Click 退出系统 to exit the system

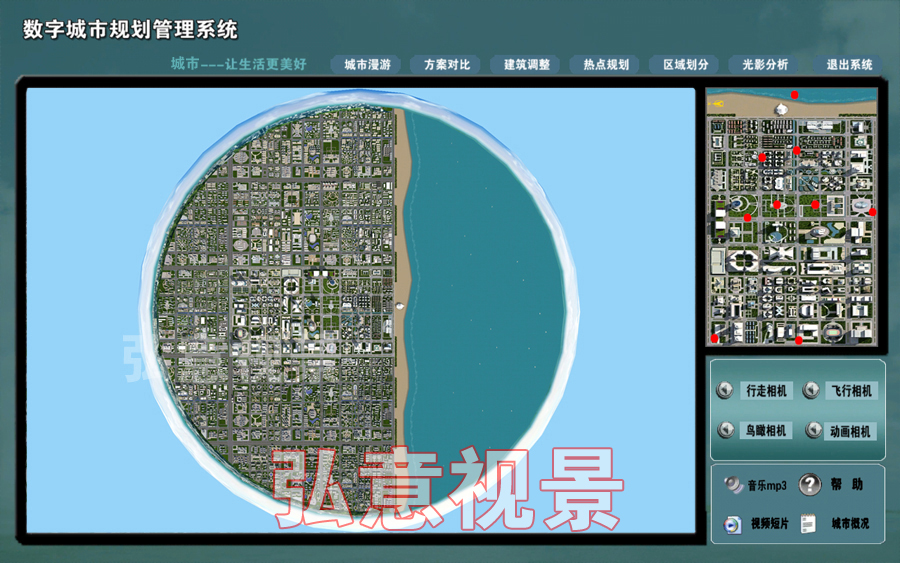(848, 65)
